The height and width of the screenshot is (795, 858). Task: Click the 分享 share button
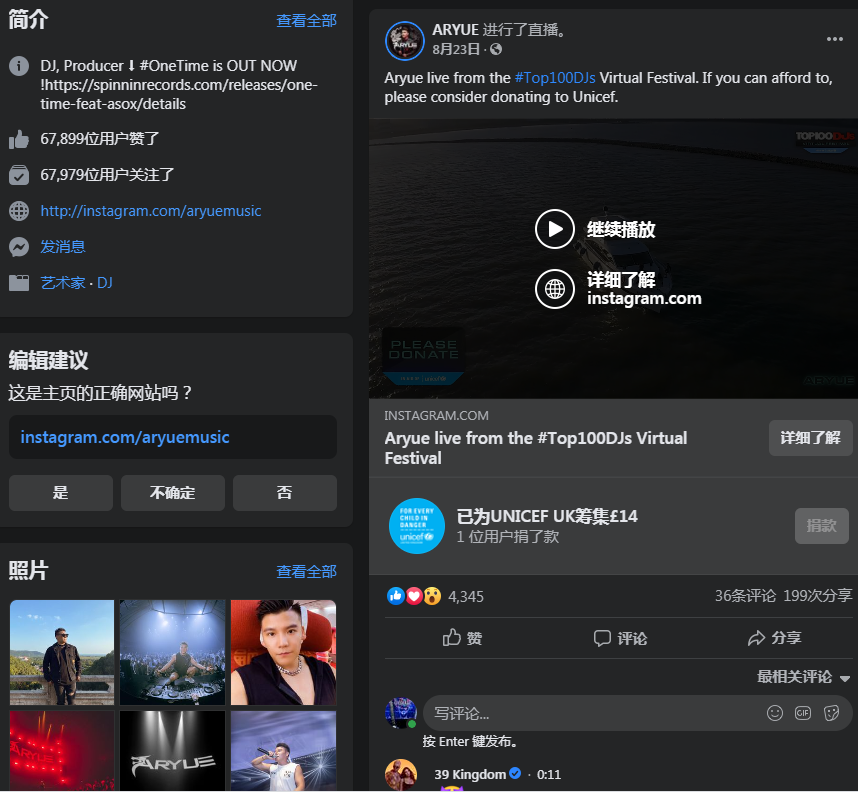click(774, 638)
